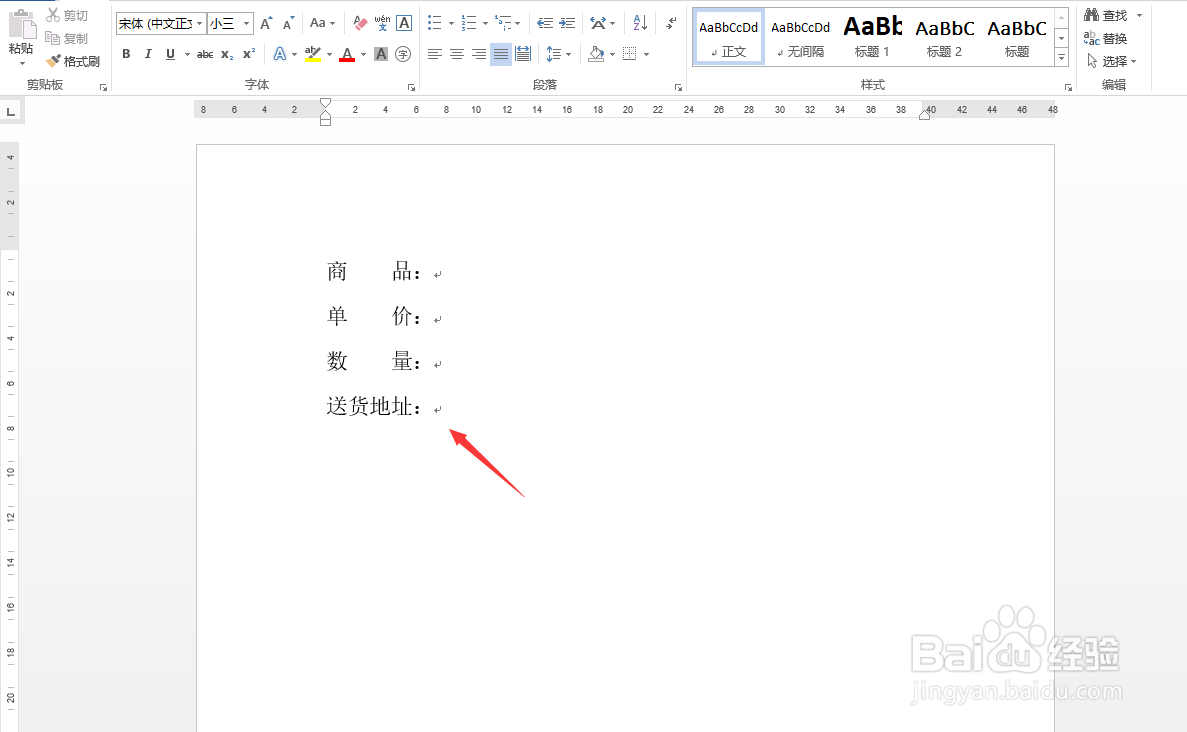The image size is (1187, 732).
Task: Toggle Underline formatting
Action: 170,54
